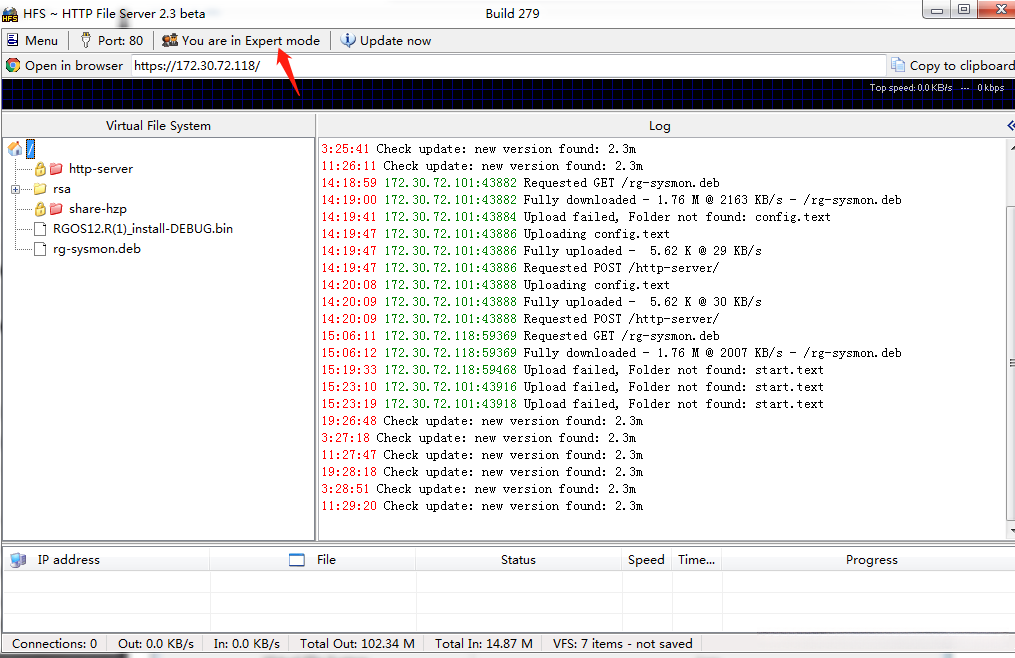Collapse log panel with double-chevron icon
The height and width of the screenshot is (658, 1015).
pos(1010,126)
